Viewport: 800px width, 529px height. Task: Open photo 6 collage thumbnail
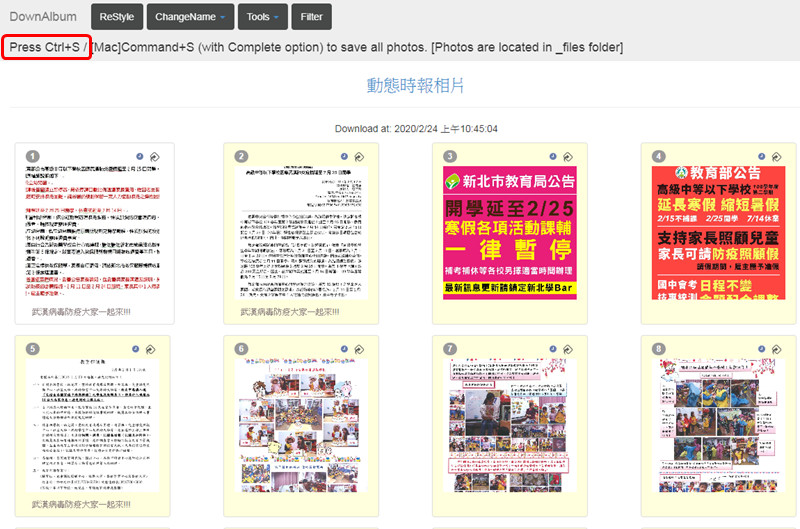pyautogui.click(x=301, y=425)
